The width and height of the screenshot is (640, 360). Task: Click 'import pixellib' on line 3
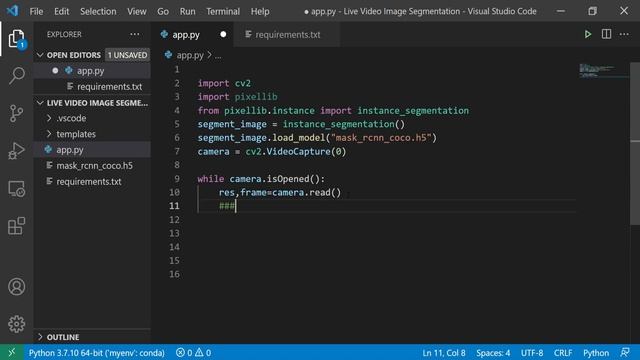pyautogui.click(x=238, y=97)
